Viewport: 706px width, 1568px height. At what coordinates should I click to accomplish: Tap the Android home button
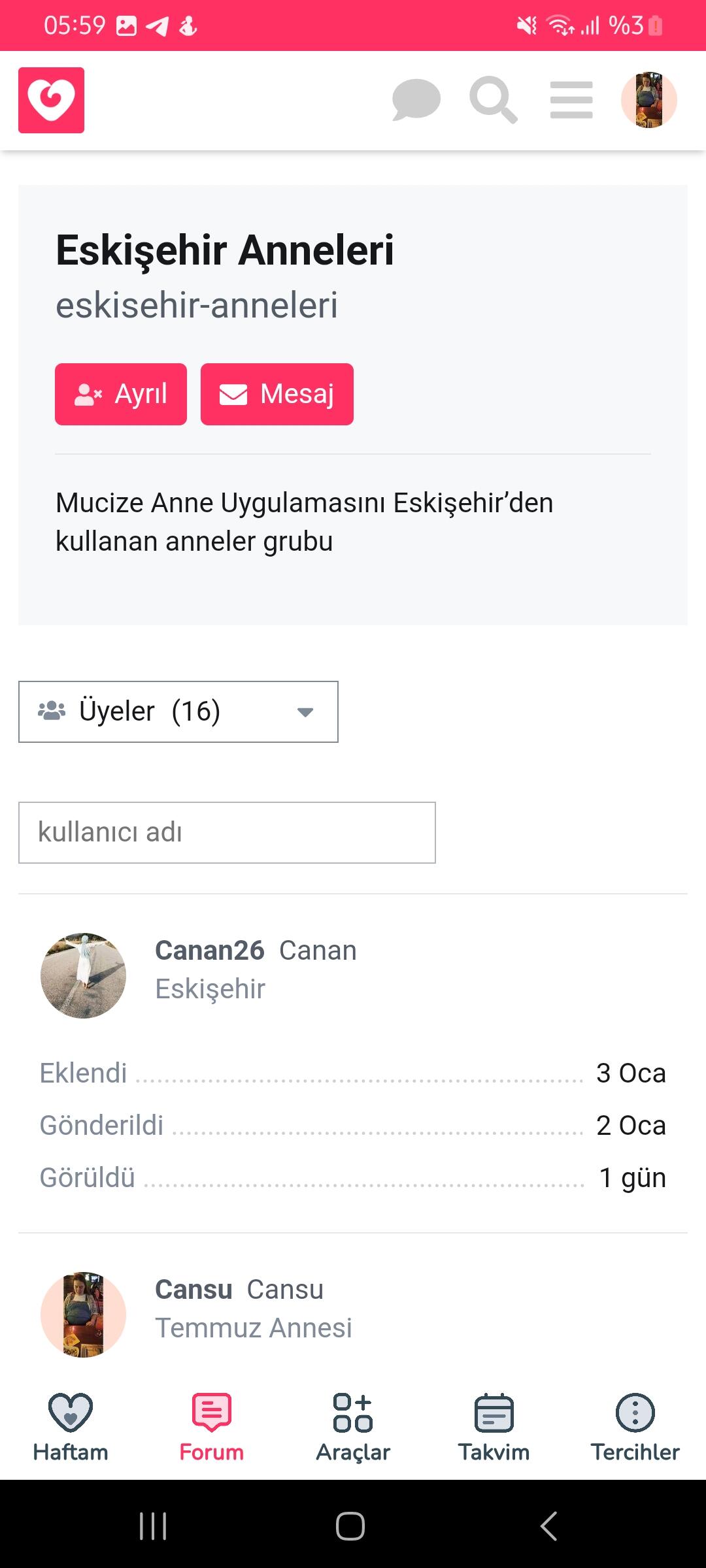click(x=350, y=1526)
